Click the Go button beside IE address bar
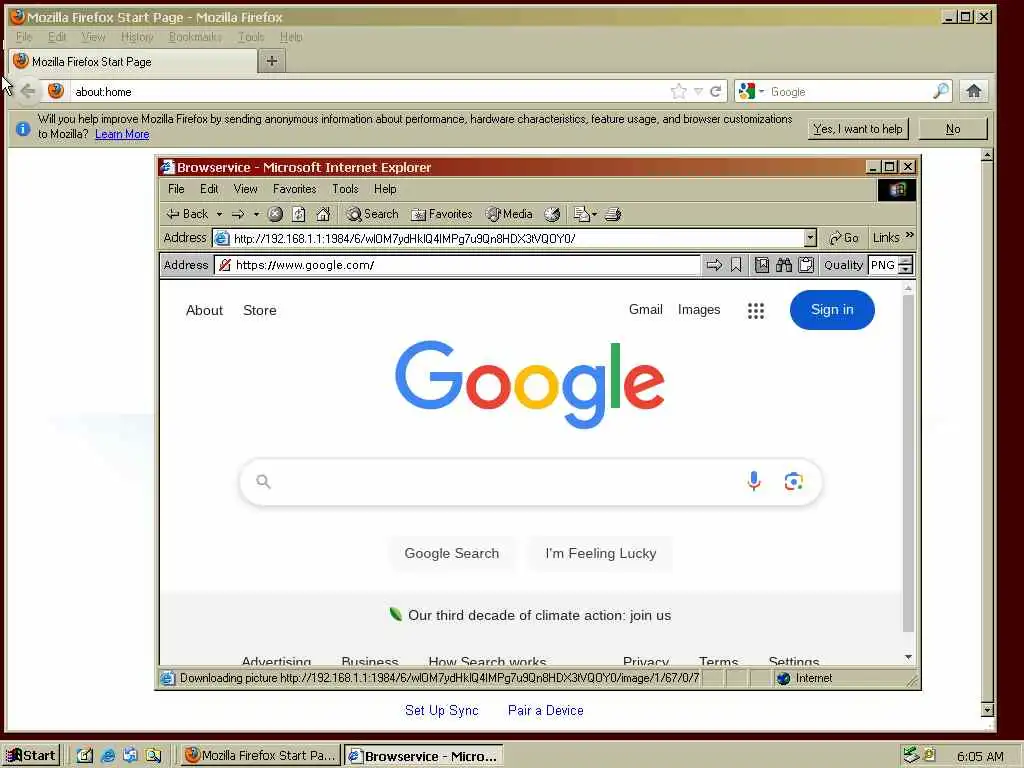The width and height of the screenshot is (1024, 768). click(844, 238)
